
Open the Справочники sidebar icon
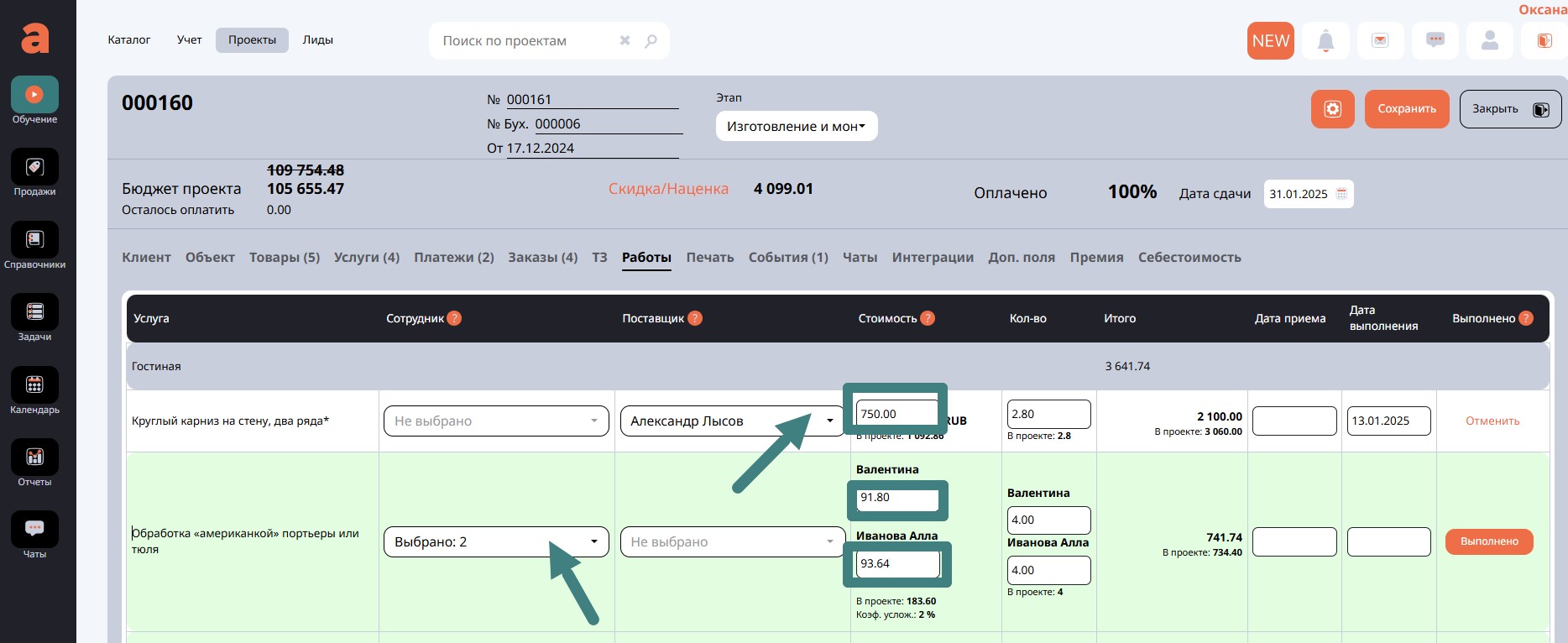click(x=34, y=240)
